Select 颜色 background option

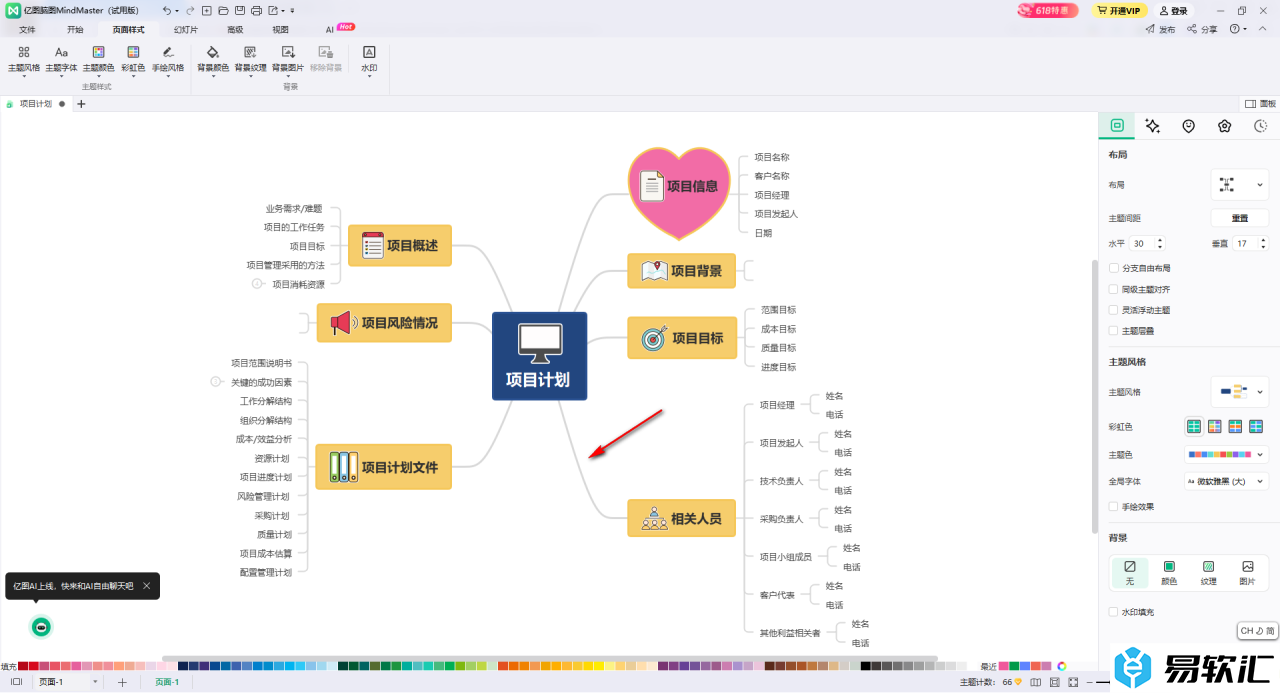click(1169, 572)
